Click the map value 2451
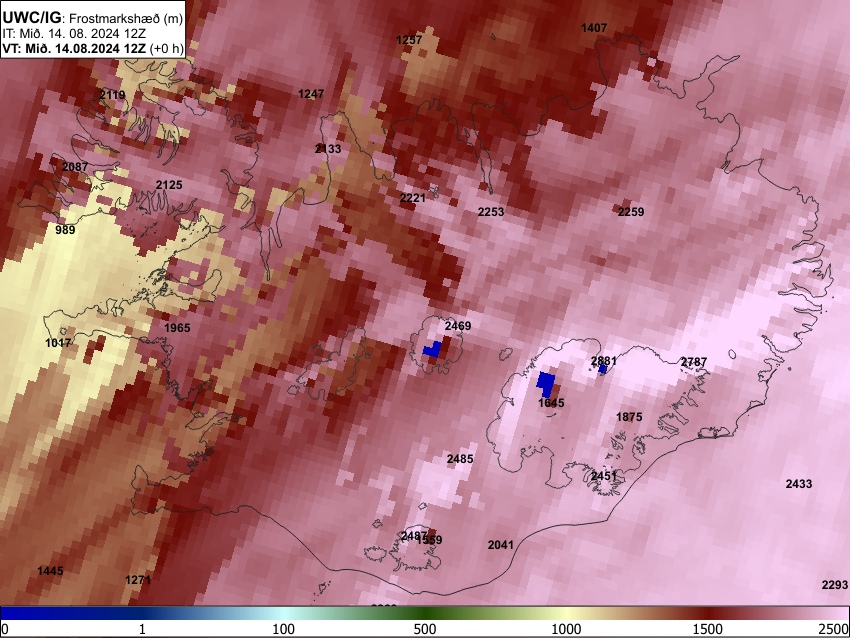850x638 pixels. (x=603, y=476)
